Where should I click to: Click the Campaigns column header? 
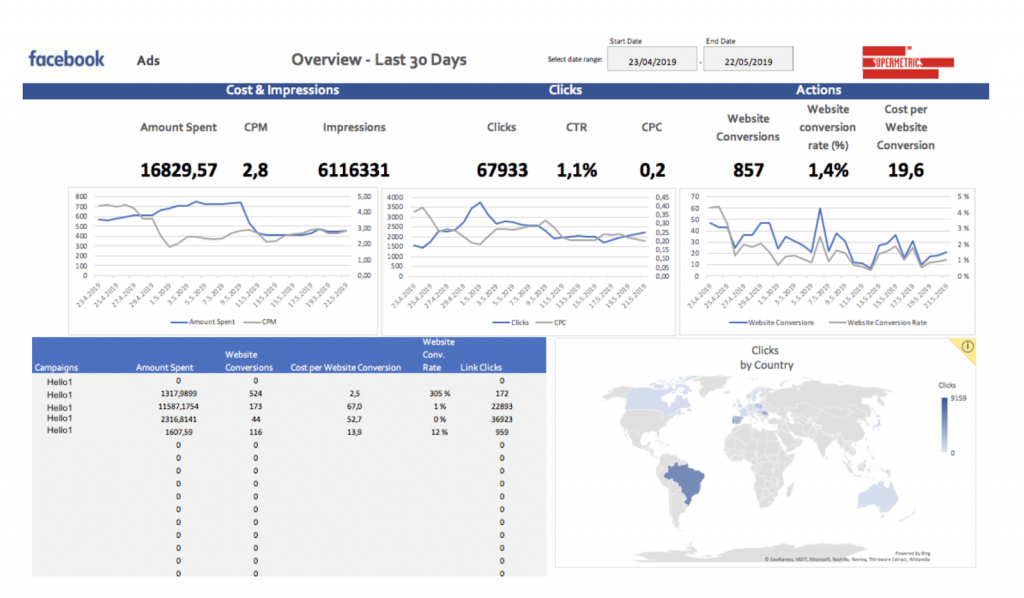[56, 368]
